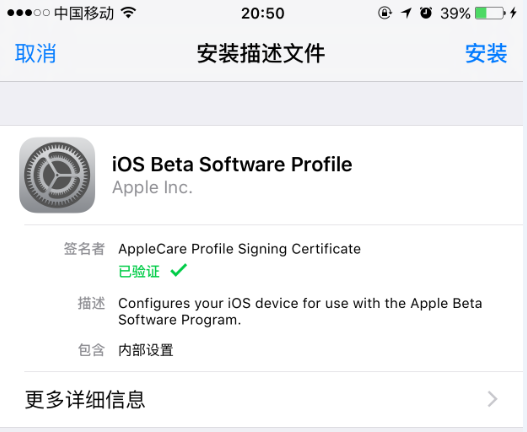The image size is (527, 432).
Task: Tap the chevron beside 更多详细信息
Action: 492,399
